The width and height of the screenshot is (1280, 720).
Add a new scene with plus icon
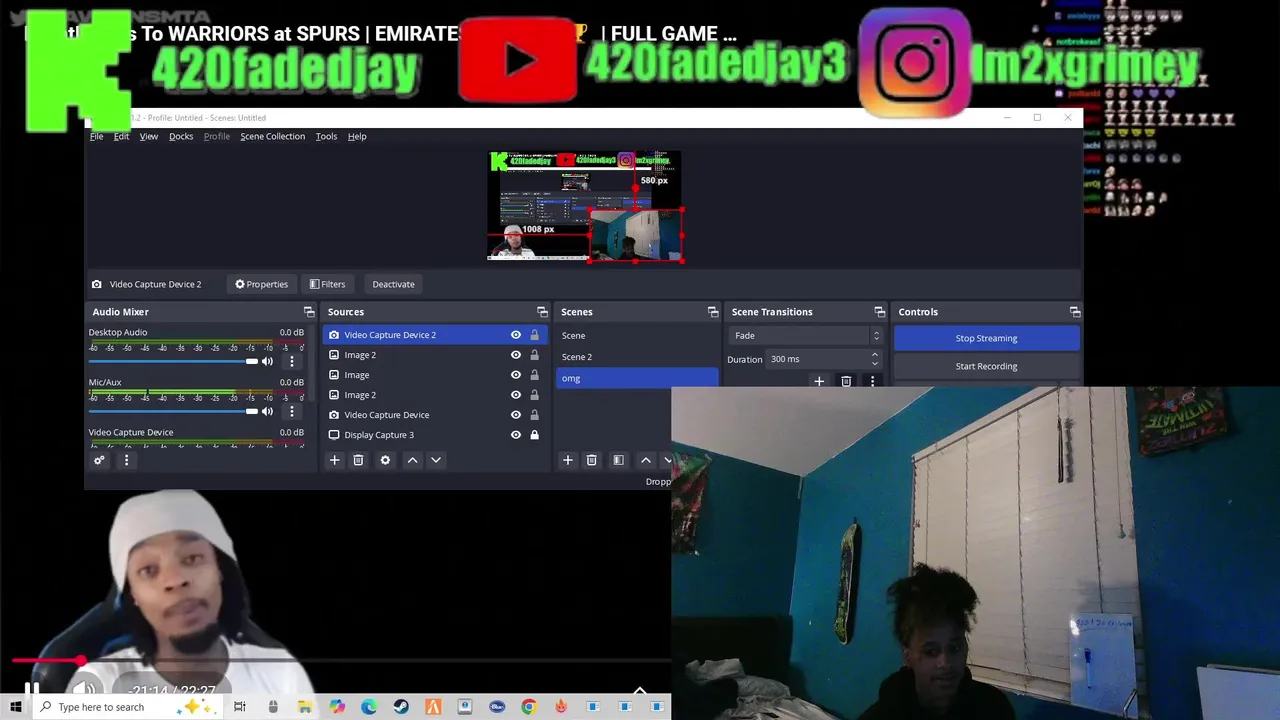(x=567, y=460)
